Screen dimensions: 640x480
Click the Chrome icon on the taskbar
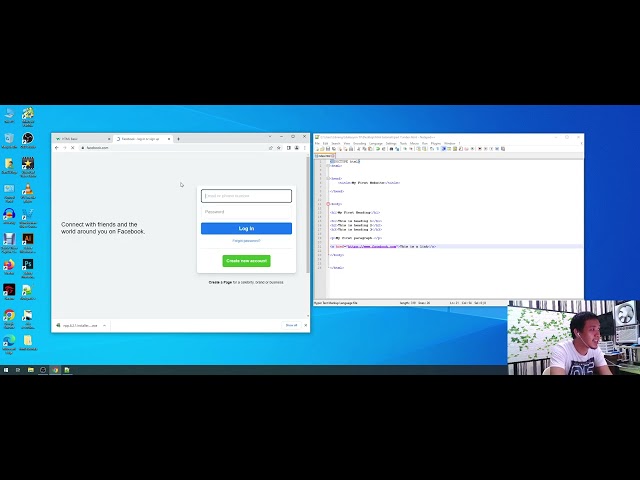[55, 370]
